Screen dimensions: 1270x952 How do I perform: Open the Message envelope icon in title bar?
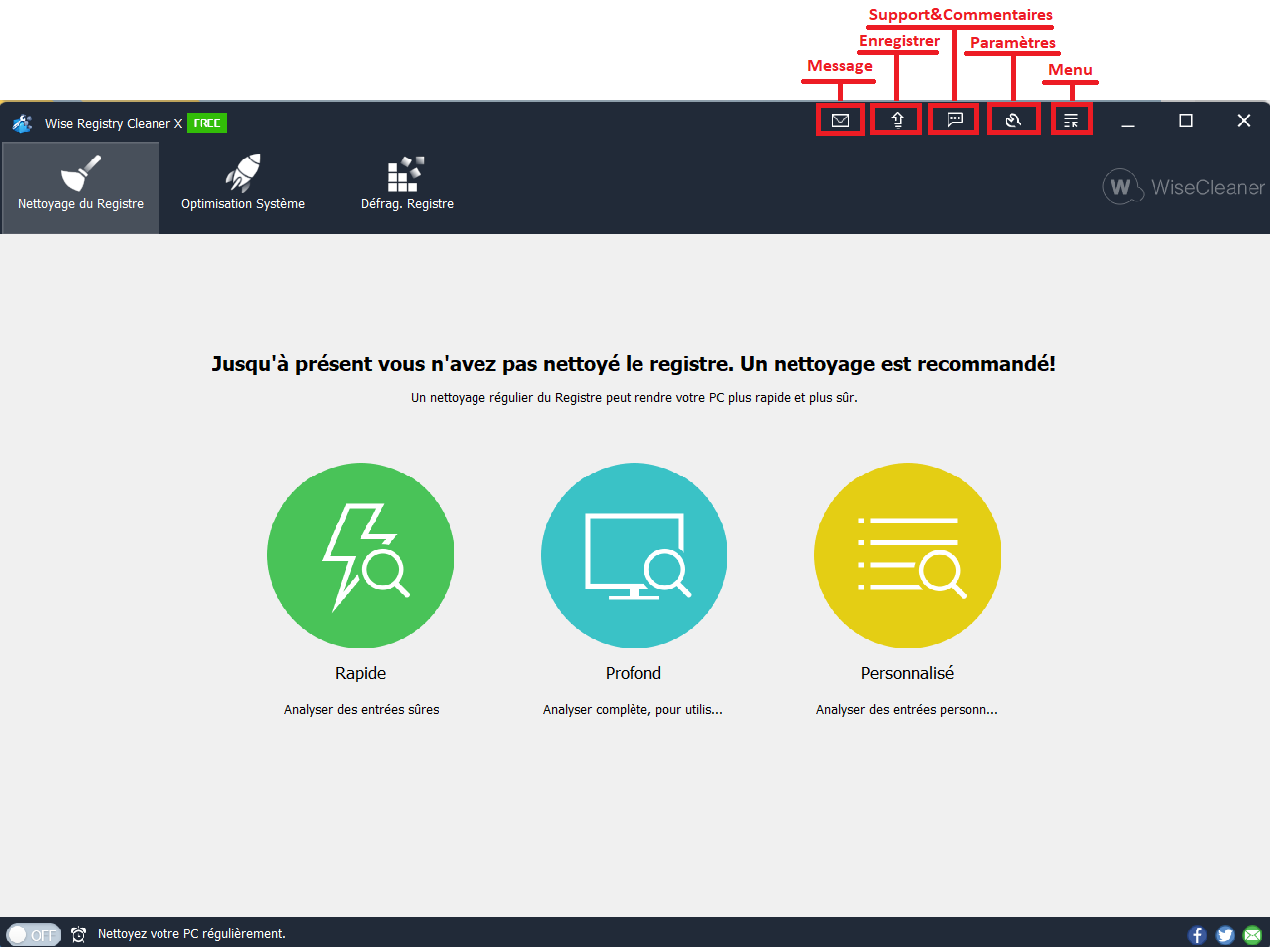(840, 120)
